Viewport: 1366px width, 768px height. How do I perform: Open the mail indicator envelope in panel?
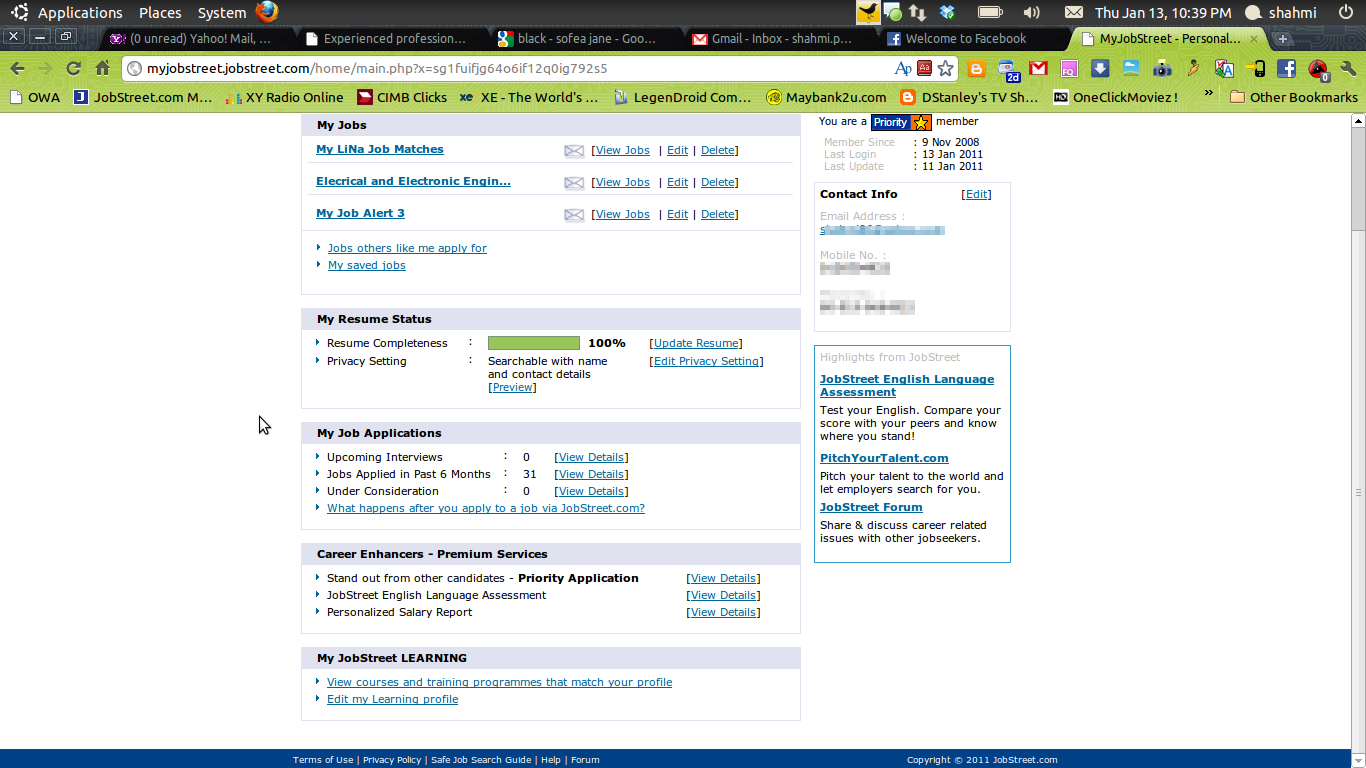click(1074, 13)
